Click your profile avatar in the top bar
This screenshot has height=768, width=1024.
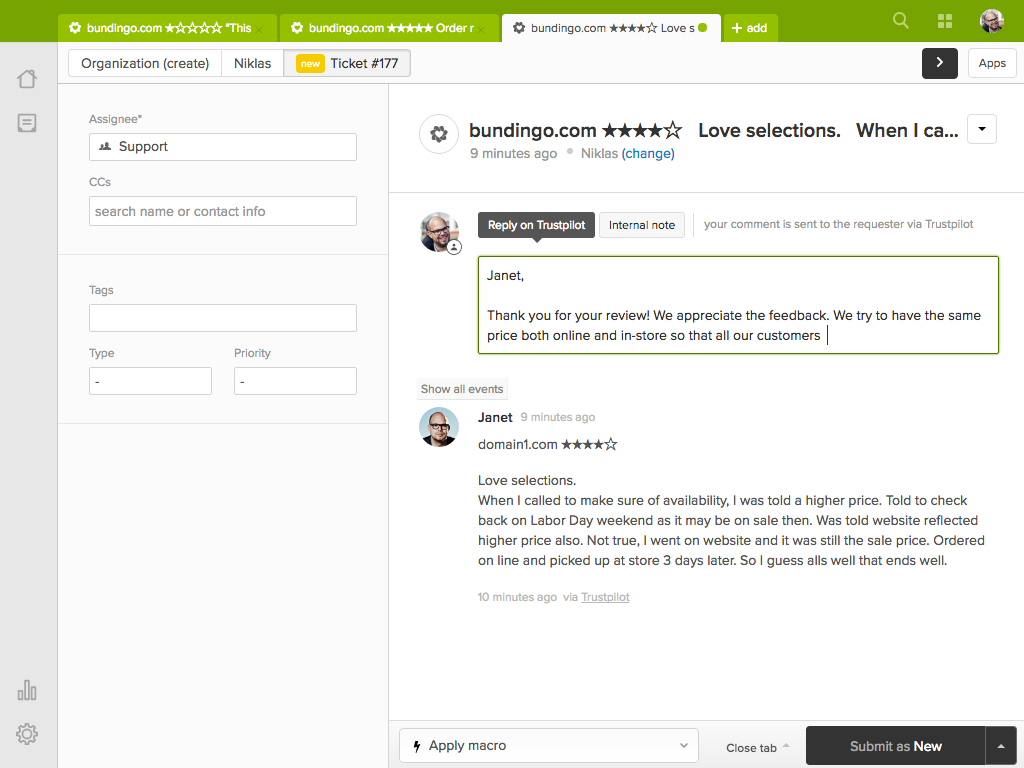[991, 20]
